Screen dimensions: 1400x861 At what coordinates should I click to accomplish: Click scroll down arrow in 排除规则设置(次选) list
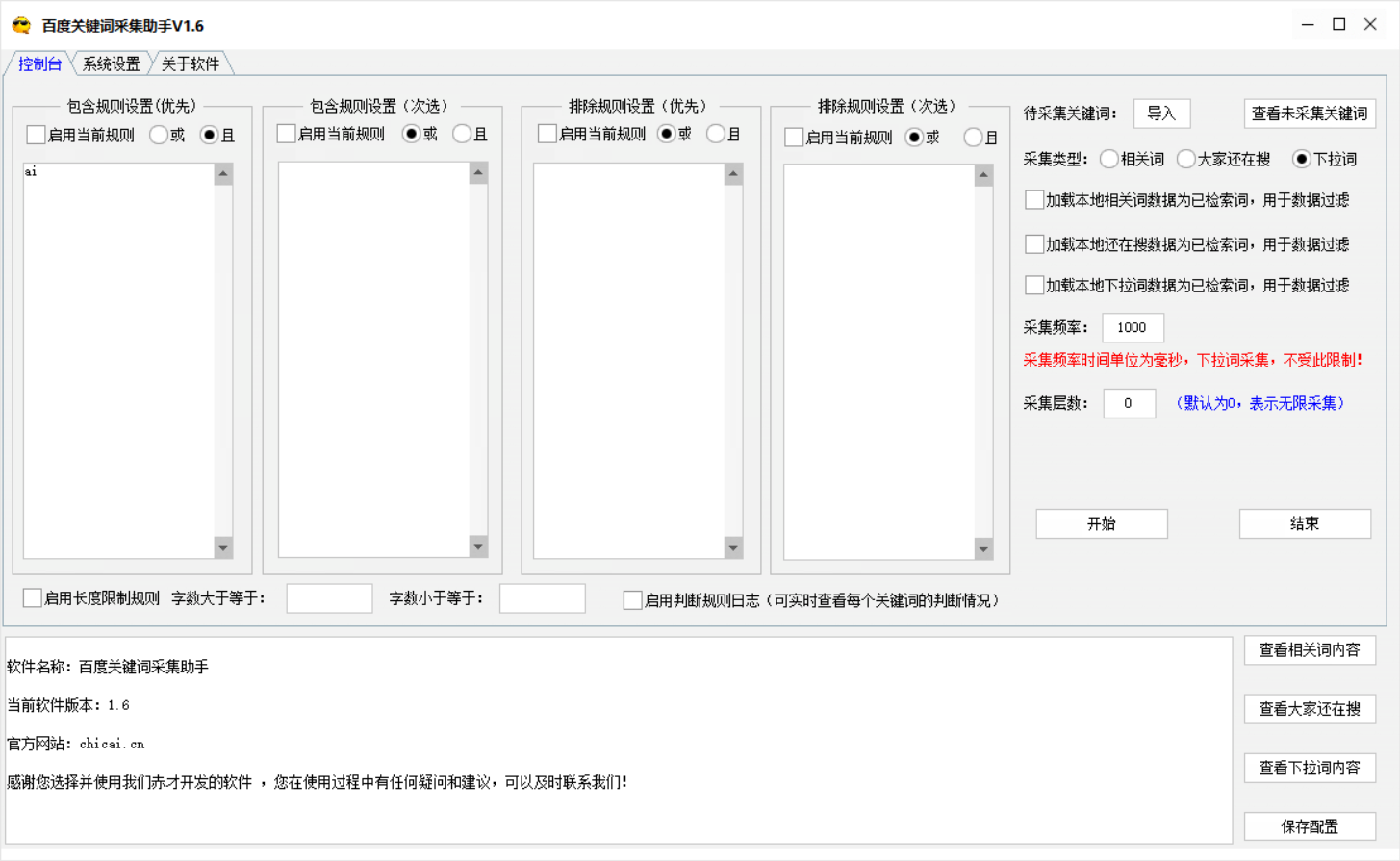[983, 549]
